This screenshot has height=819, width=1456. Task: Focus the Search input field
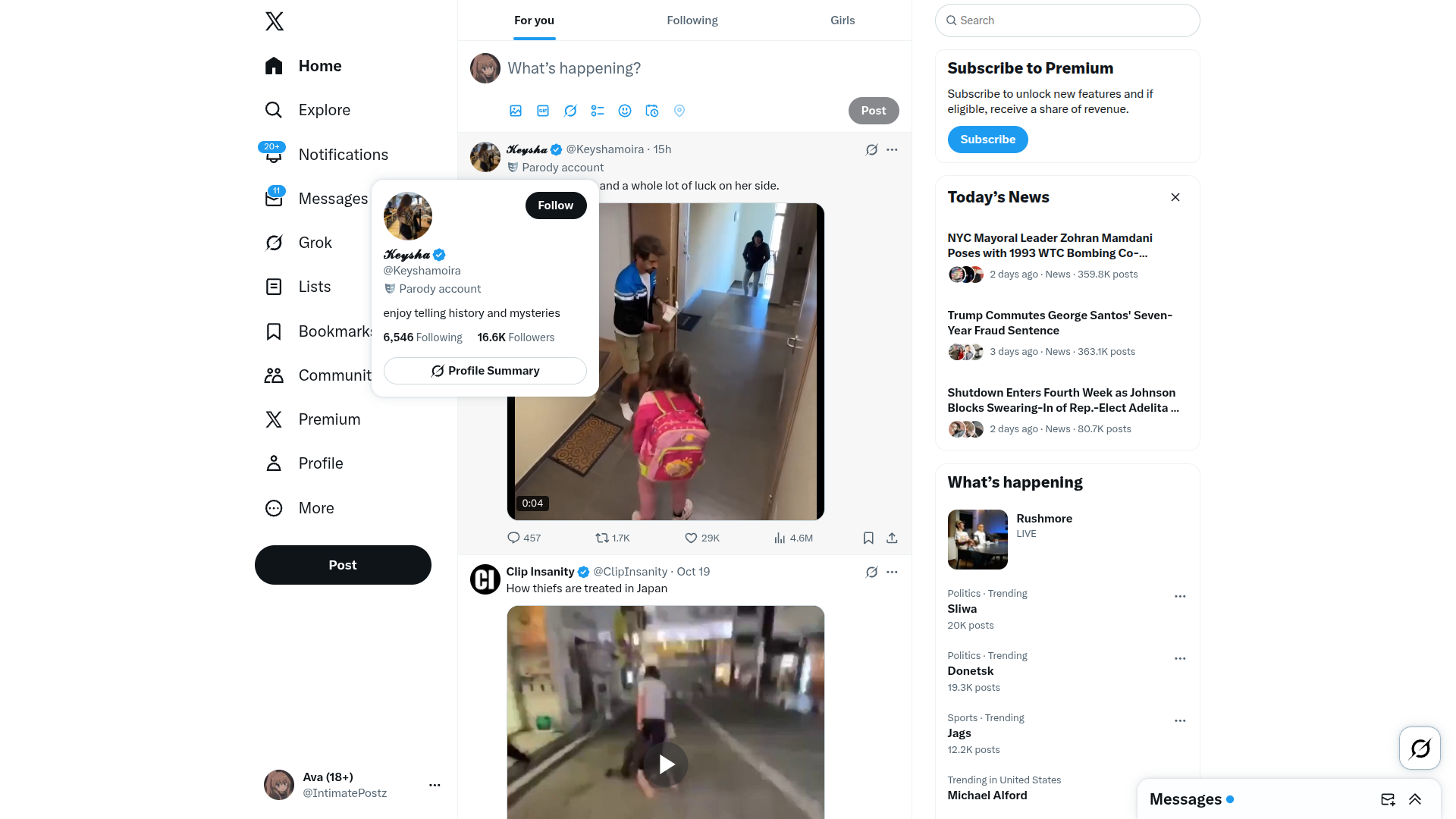coord(1067,20)
